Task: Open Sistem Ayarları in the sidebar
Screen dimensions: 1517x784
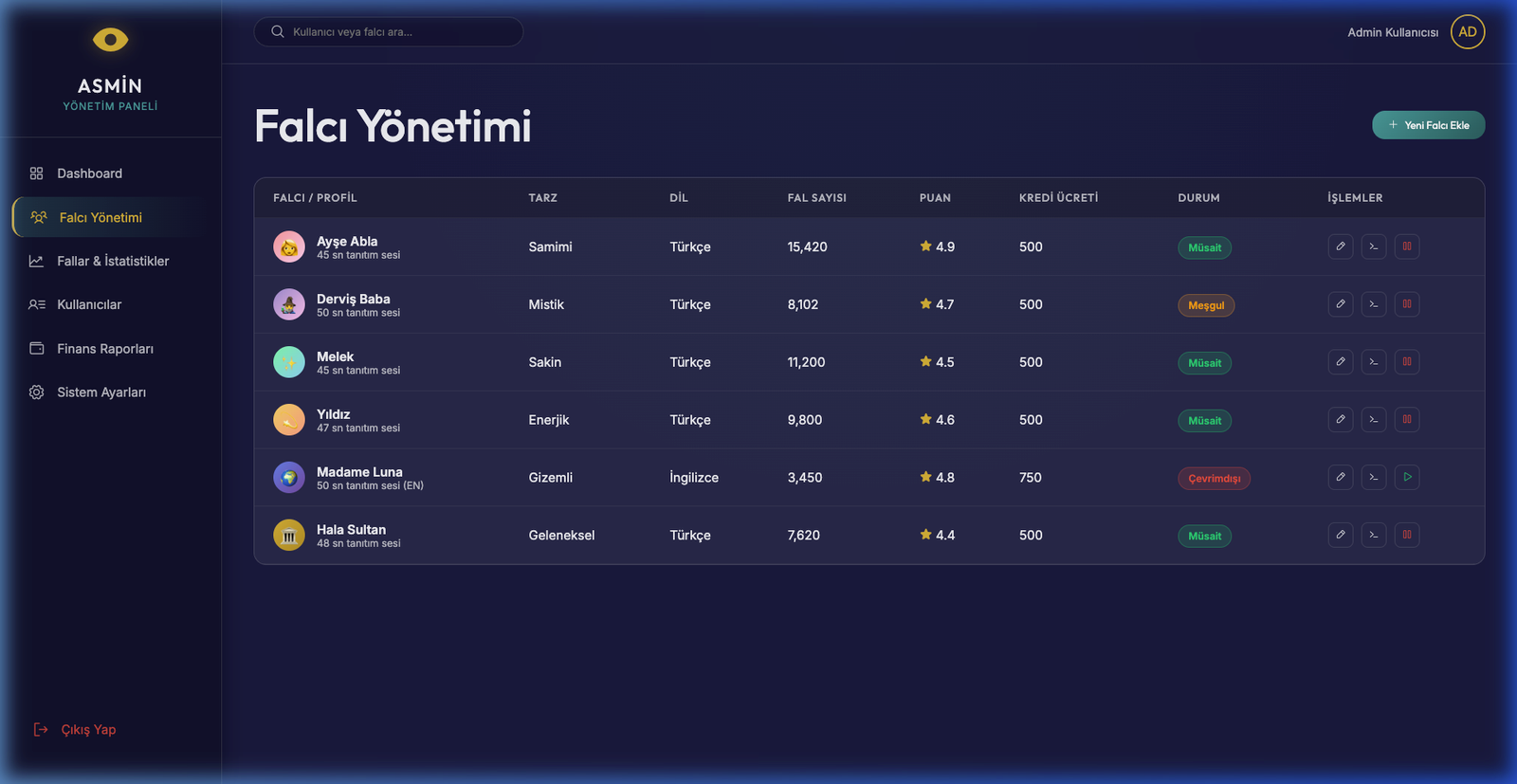Action: coord(101,392)
